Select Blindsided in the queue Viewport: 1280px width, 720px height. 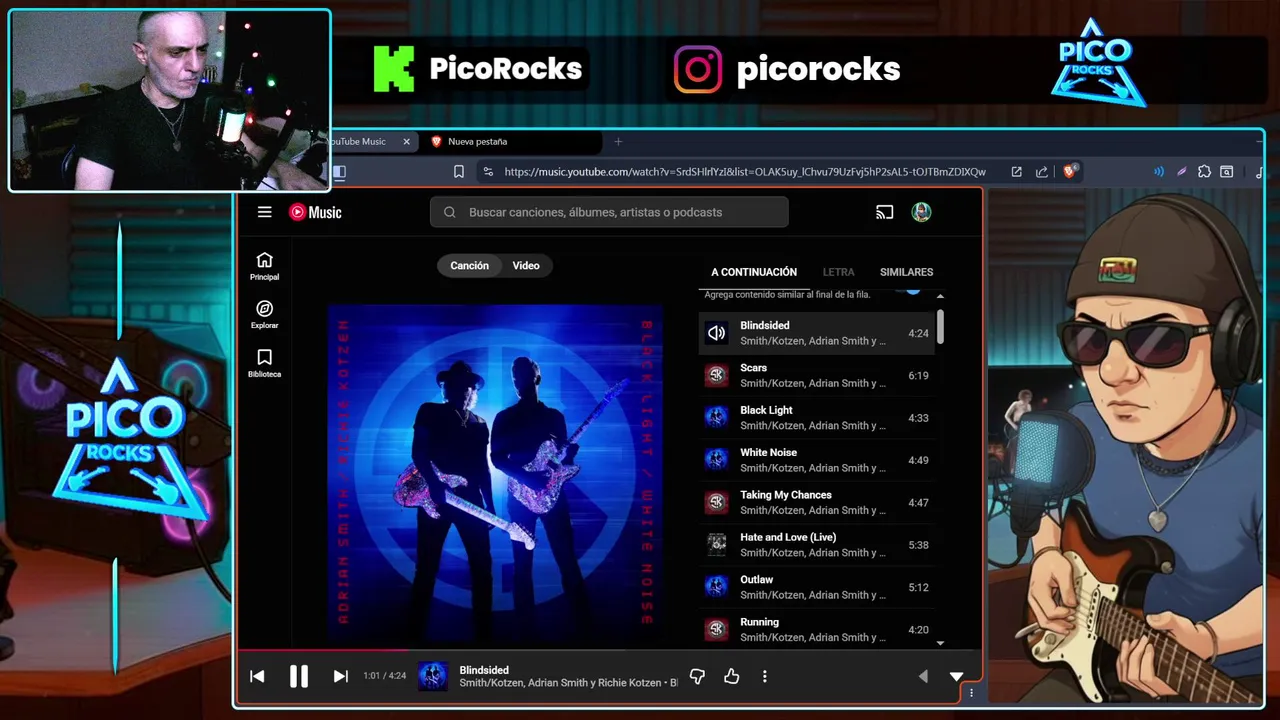816,333
